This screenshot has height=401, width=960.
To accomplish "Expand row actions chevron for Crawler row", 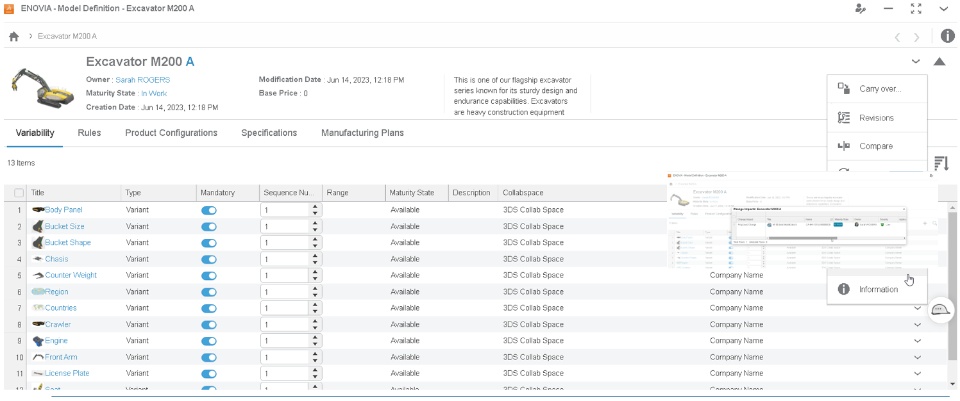I will point(917,325).
